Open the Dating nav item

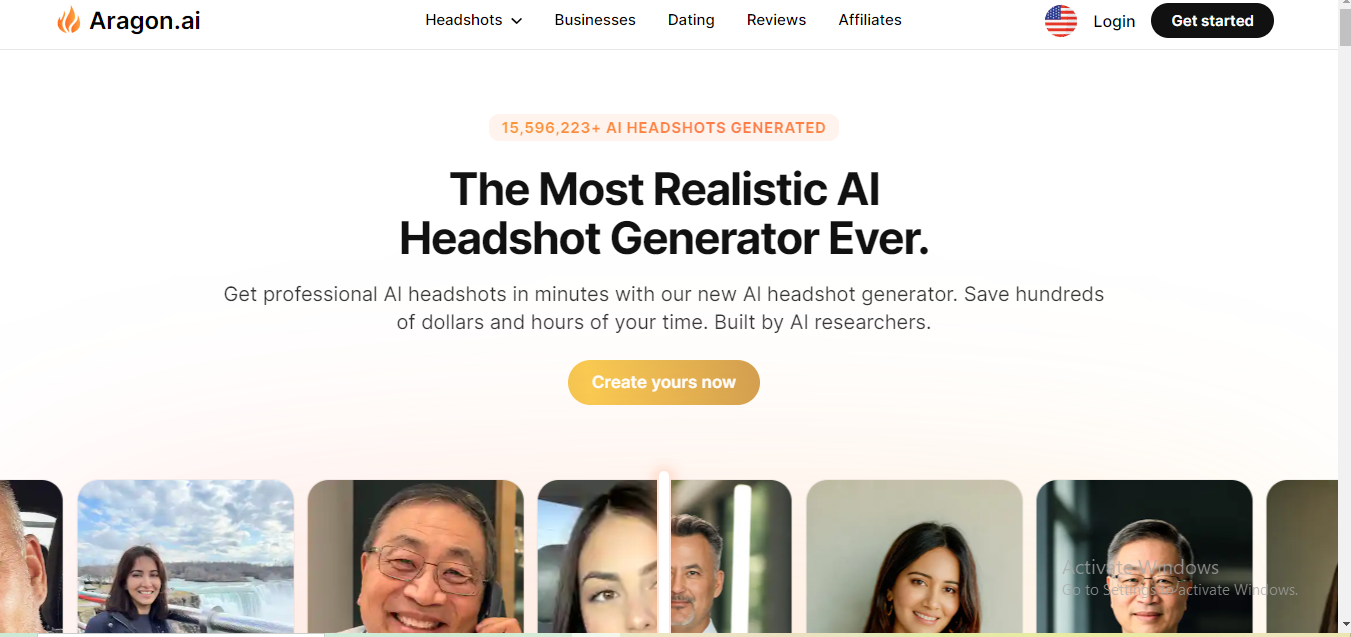point(691,20)
